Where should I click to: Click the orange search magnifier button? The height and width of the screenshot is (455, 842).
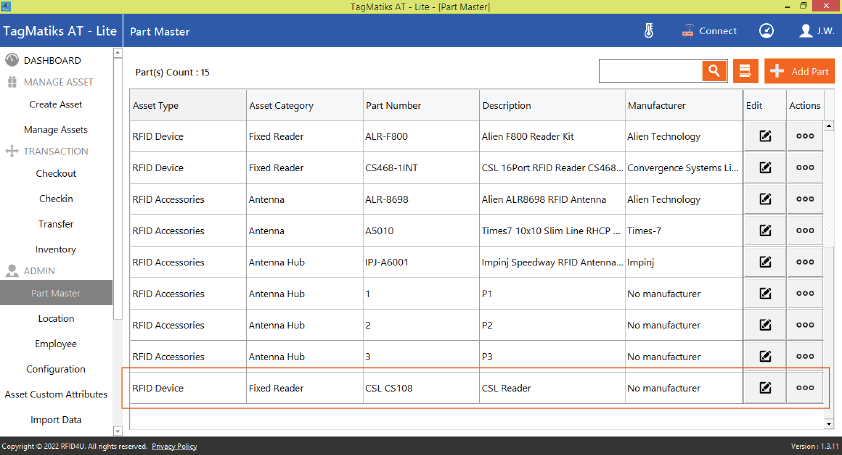point(713,71)
